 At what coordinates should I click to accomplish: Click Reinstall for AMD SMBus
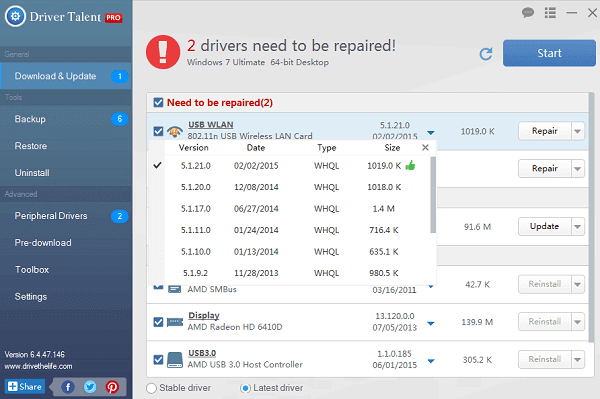(x=545, y=284)
